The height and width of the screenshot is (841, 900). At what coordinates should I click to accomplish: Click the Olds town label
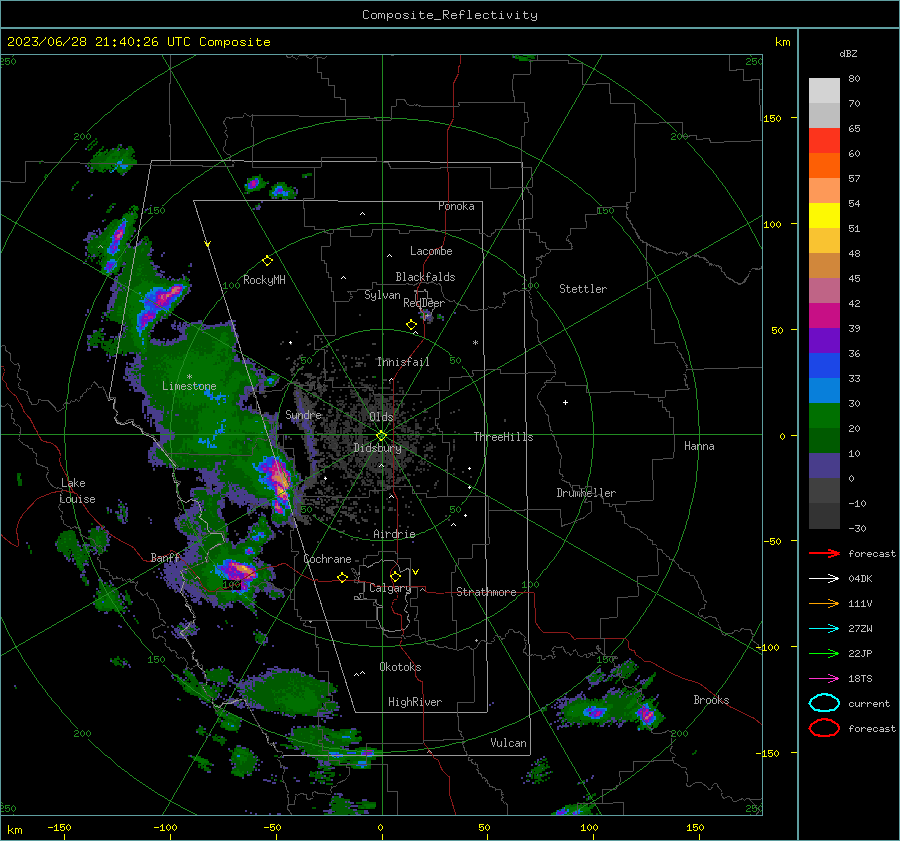(381, 417)
